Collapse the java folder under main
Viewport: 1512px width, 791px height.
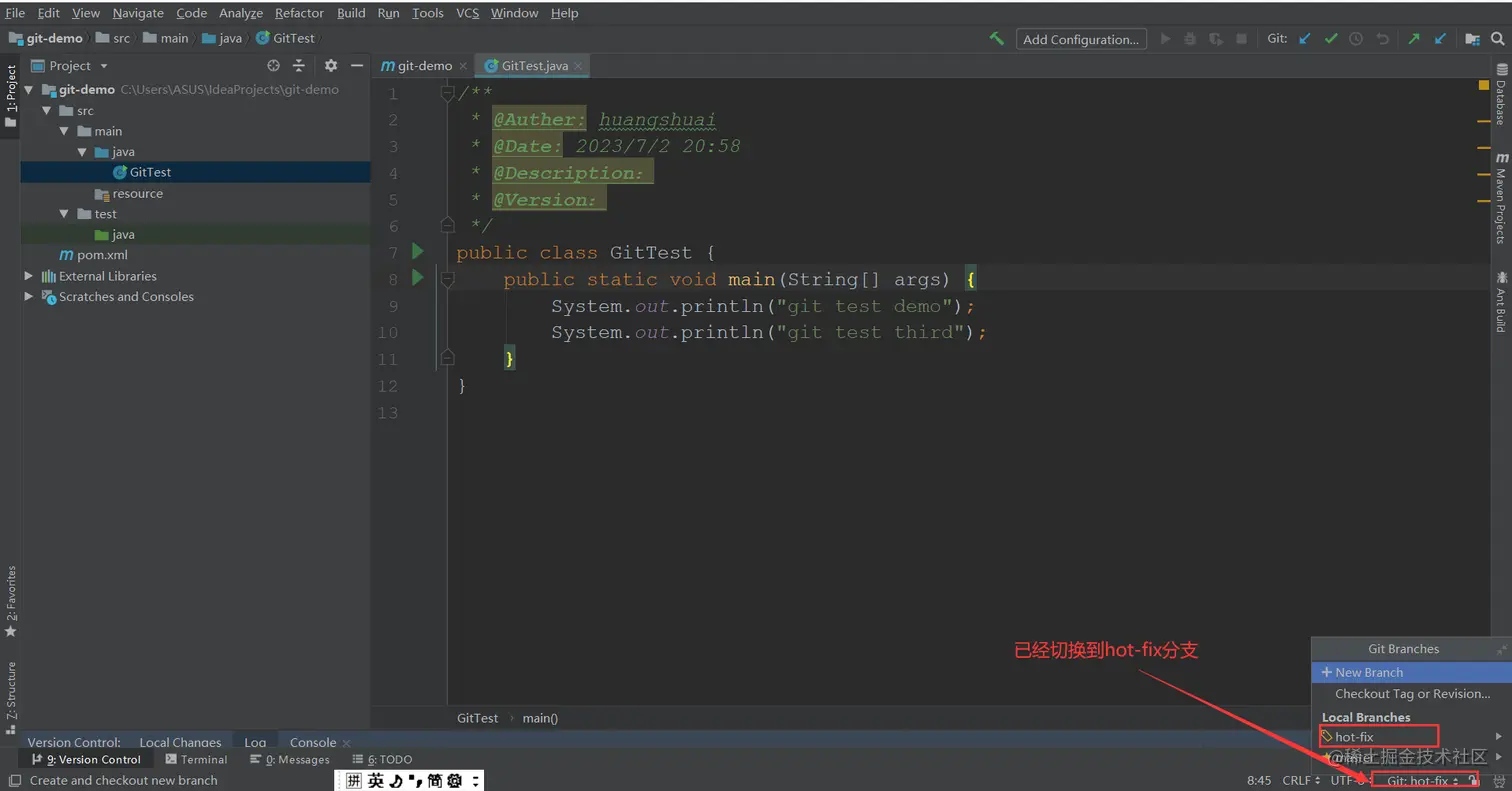pos(82,152)
